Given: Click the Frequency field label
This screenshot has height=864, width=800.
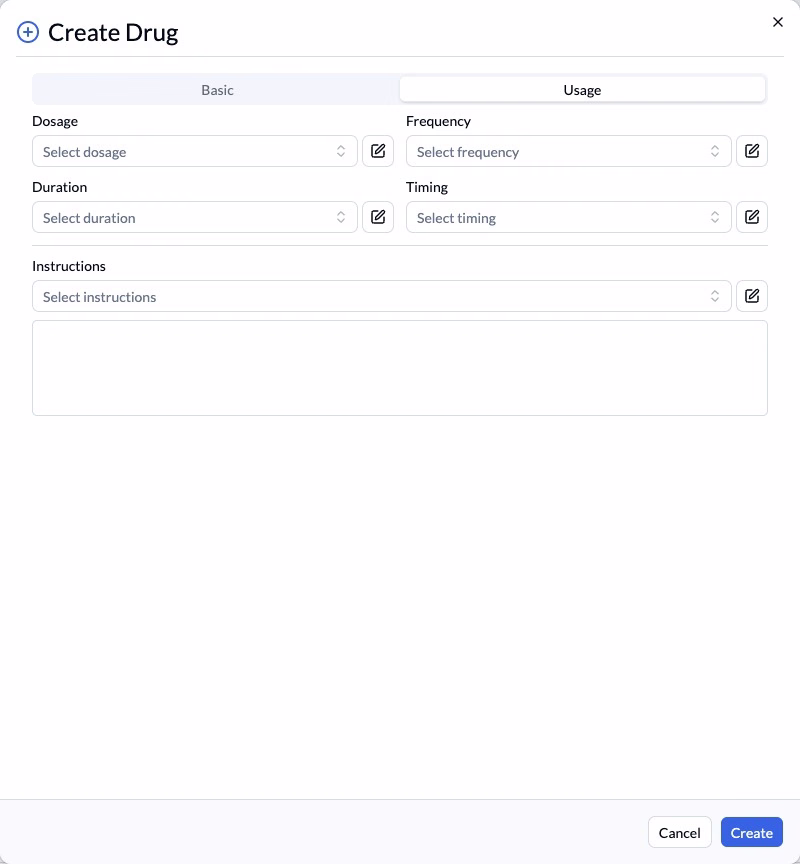Looking at the screenshot, I should (x=438, y=121).
